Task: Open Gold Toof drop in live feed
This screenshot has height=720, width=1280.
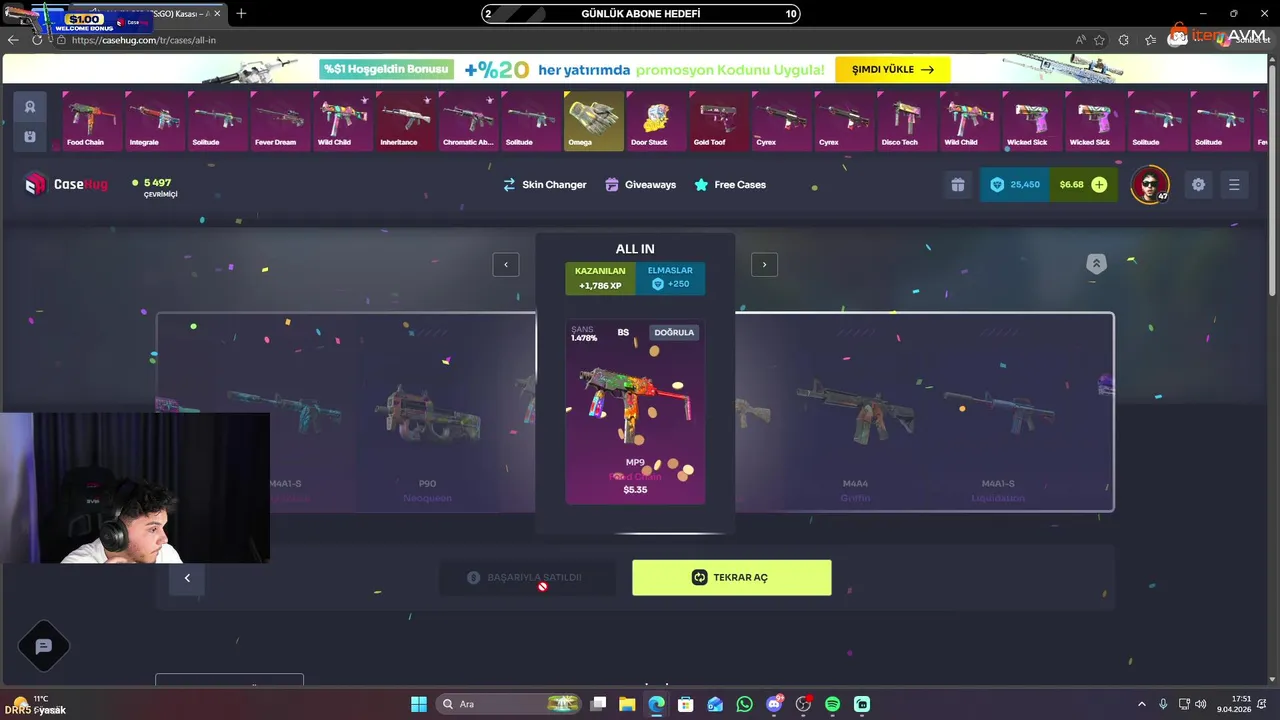Action: (x=719, y=121)
